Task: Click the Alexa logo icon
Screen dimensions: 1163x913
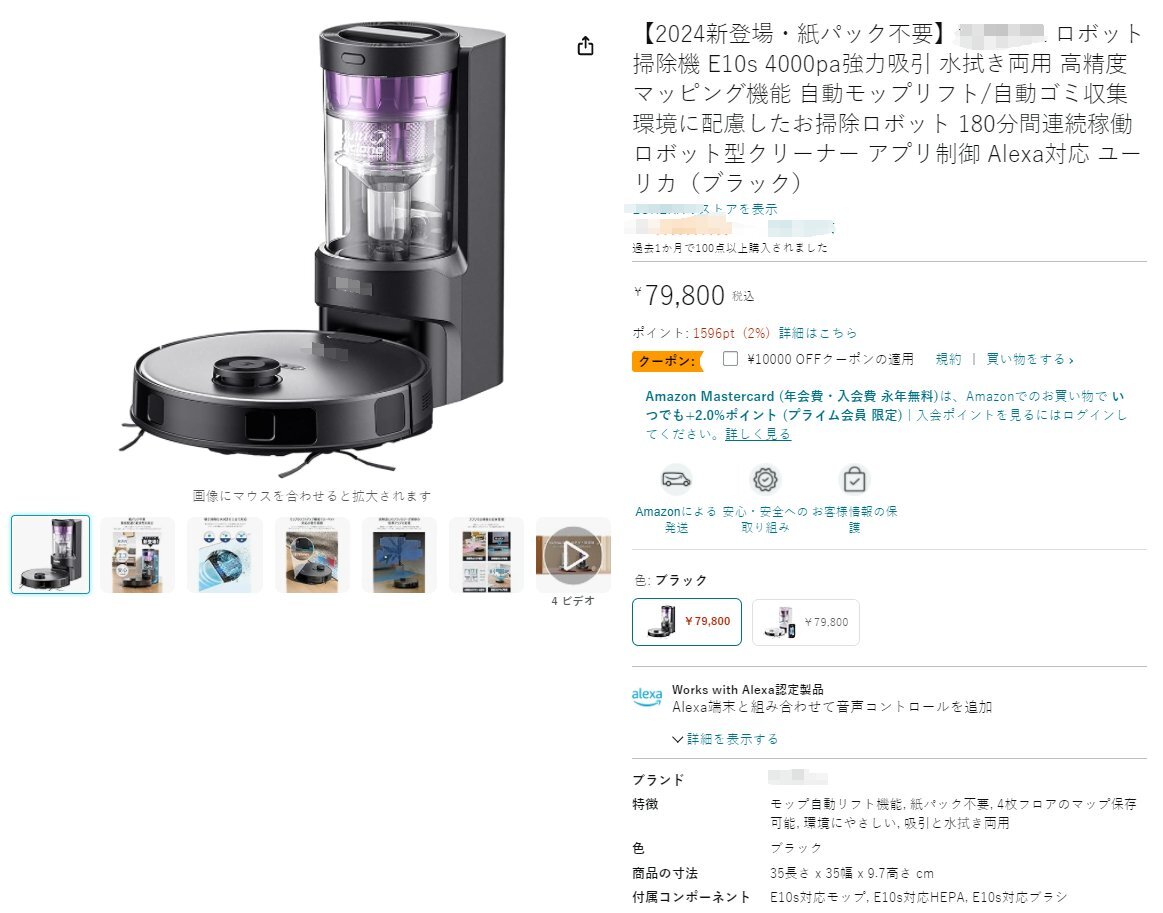Action: 647,696
